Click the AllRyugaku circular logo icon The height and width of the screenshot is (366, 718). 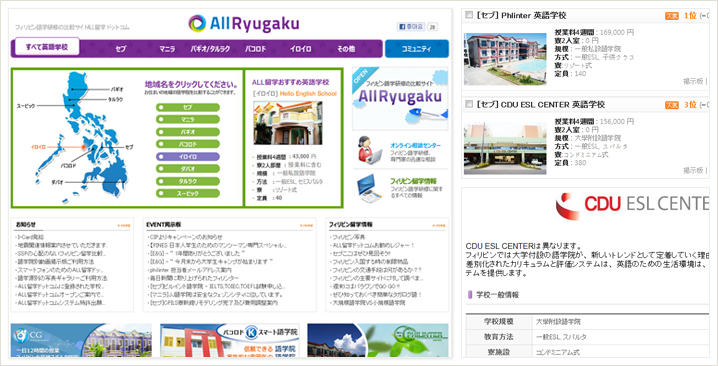197,23
